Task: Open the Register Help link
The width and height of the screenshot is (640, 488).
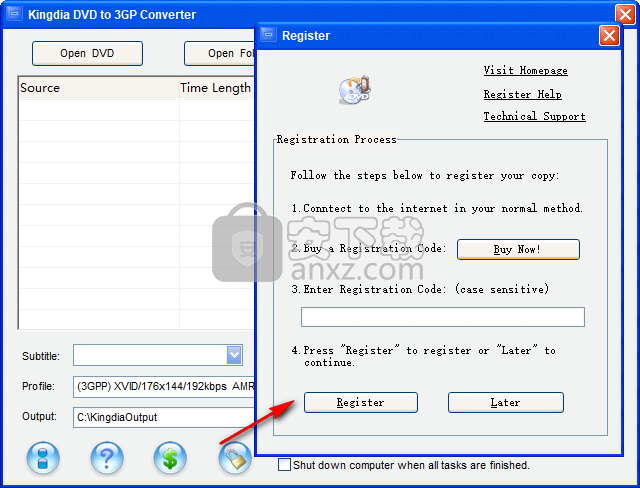Action: (522, 94)
